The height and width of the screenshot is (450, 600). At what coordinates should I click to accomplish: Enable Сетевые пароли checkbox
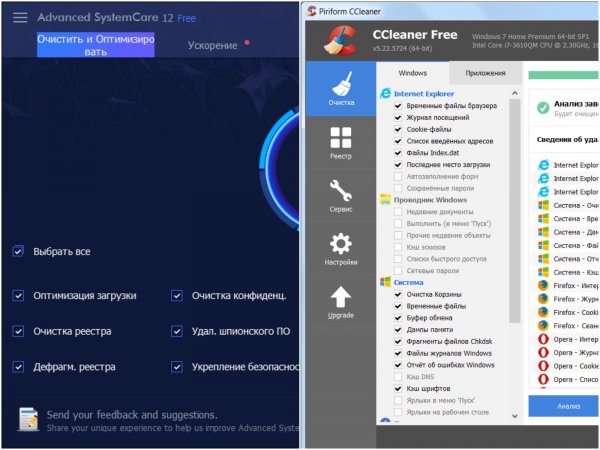398,271
